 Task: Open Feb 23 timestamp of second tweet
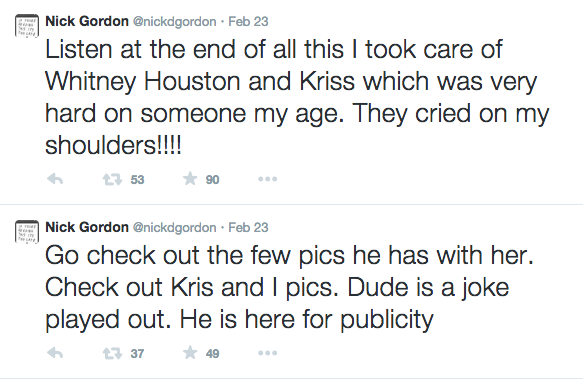coord(248,227)
